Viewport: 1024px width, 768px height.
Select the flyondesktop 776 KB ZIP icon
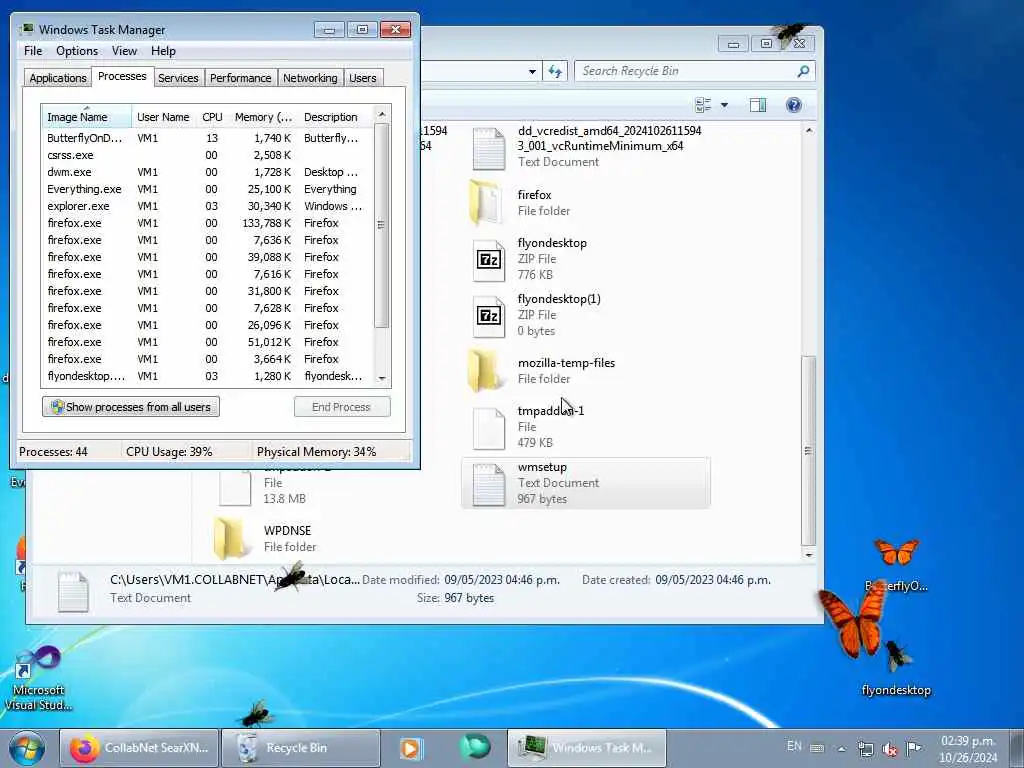pos(488,259)
